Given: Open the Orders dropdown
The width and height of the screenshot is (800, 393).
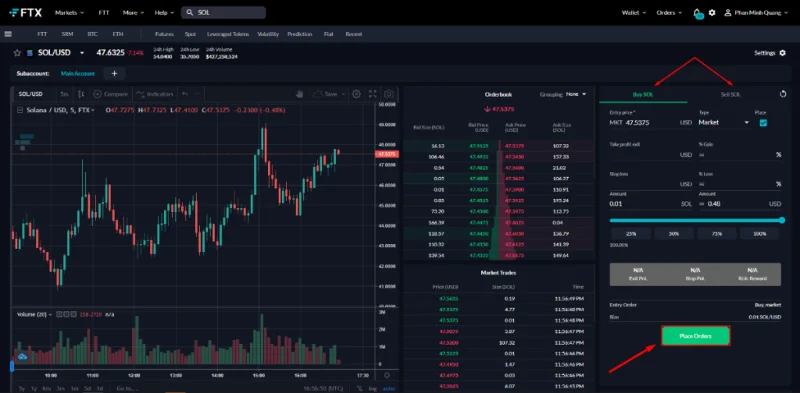Looking at the screenshot, I should point(669,13).
